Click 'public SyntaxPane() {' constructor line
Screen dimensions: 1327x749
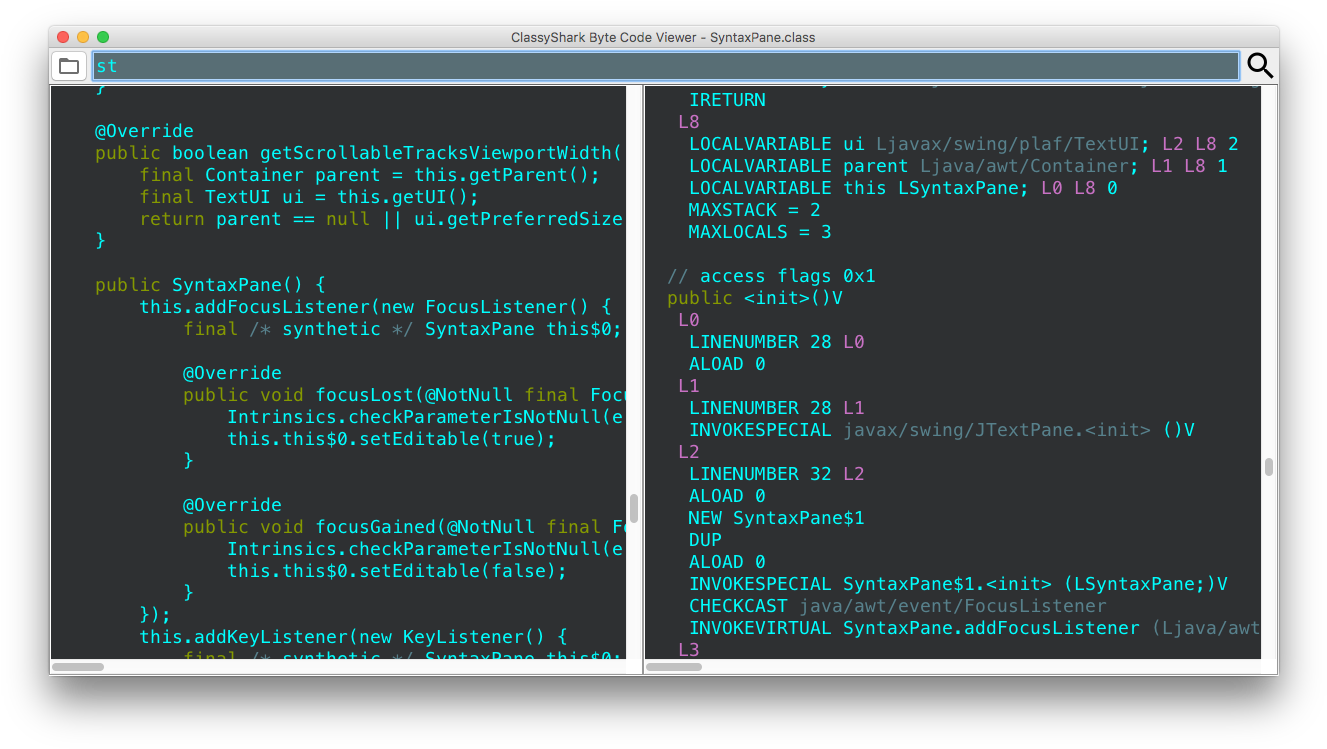[x=210, y=285]
